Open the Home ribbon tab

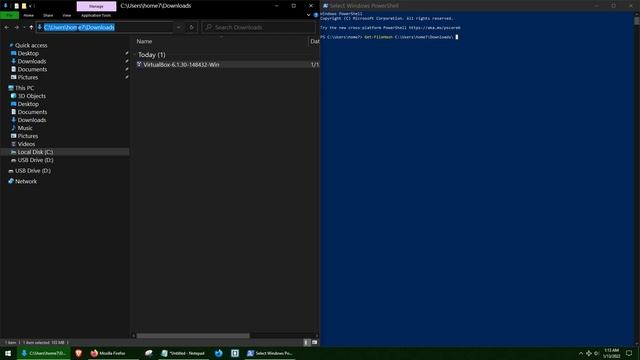point(29,16)
